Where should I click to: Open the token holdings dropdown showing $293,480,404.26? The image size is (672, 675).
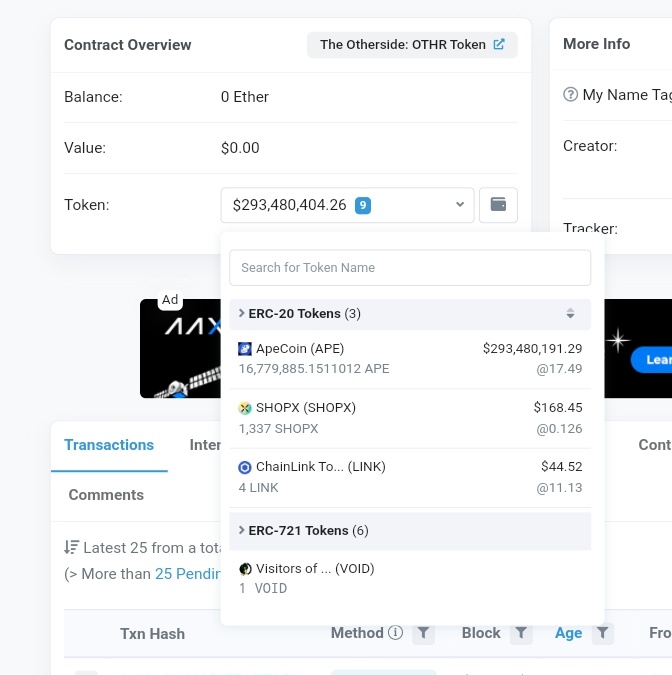[x=347, y=205]
